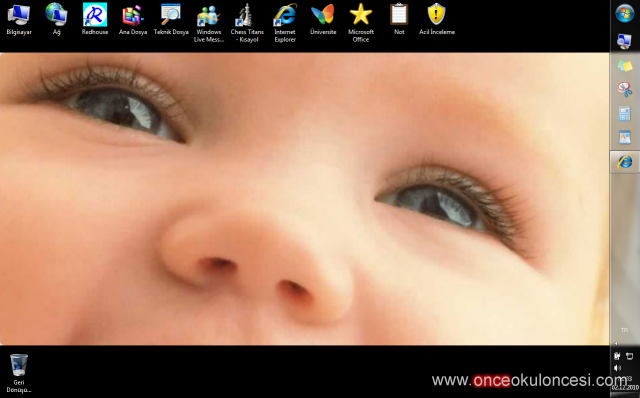
Task: Select the Üniversite MSN butterfly icon
Action: click(323, 19)
